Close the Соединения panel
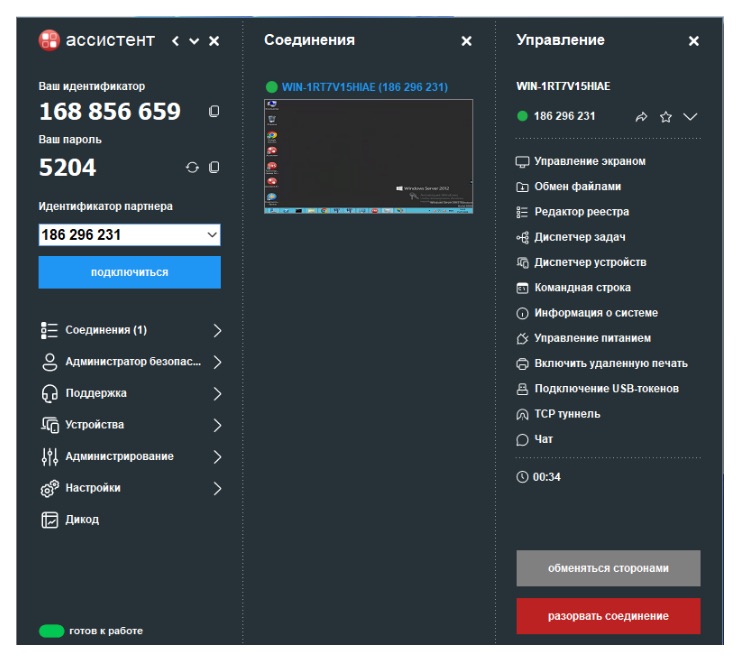This screenshot has height=660, width=743. [x=466, y=41]
